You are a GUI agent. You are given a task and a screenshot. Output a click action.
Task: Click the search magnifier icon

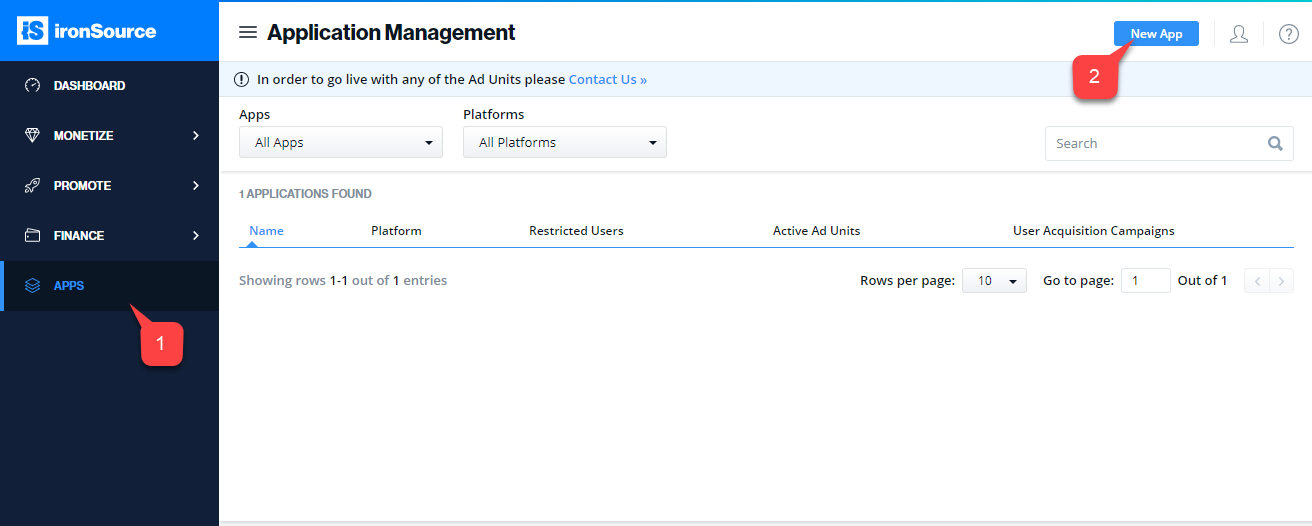1275,143
